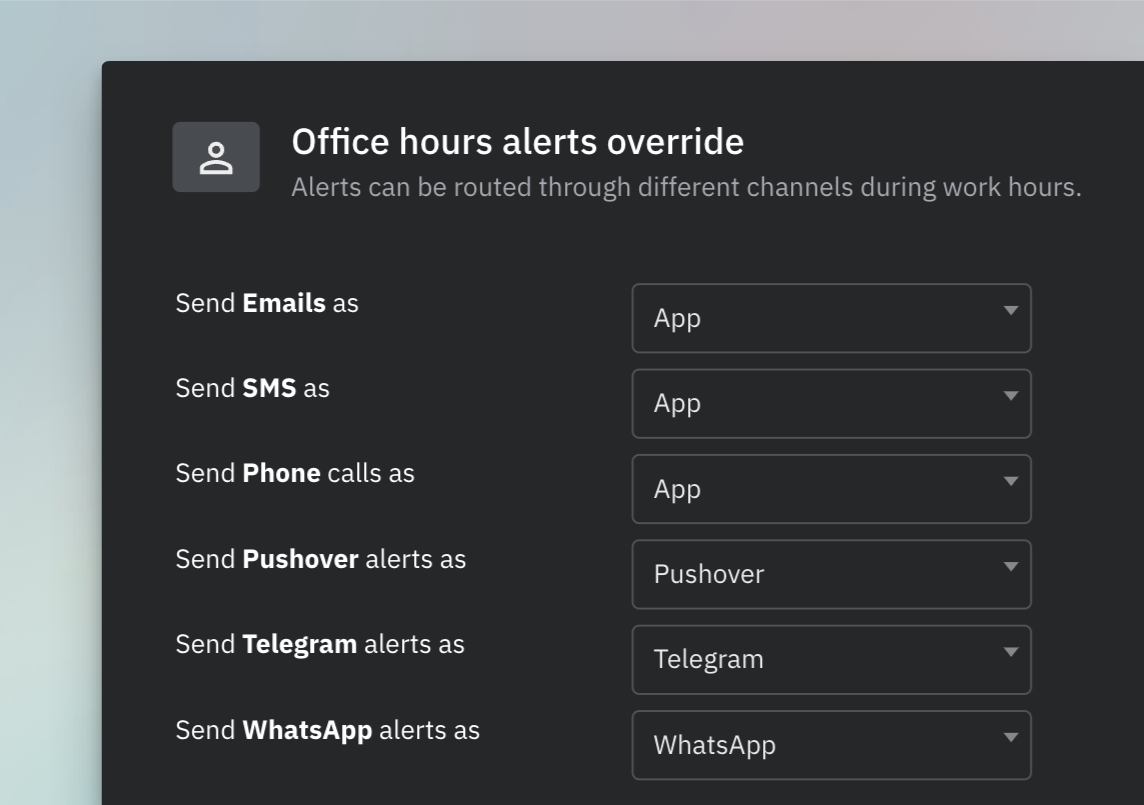The height and width of the screenshot is (805, 1144).
Task: Open the Send WhatsApp alerts as dropdown
Action: (830, 745)
